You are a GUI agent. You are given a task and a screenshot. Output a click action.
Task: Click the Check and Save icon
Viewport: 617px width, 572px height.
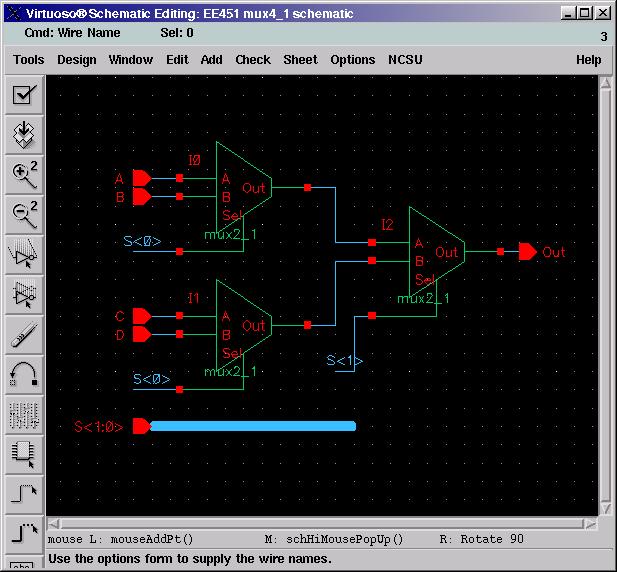point(24,95)
